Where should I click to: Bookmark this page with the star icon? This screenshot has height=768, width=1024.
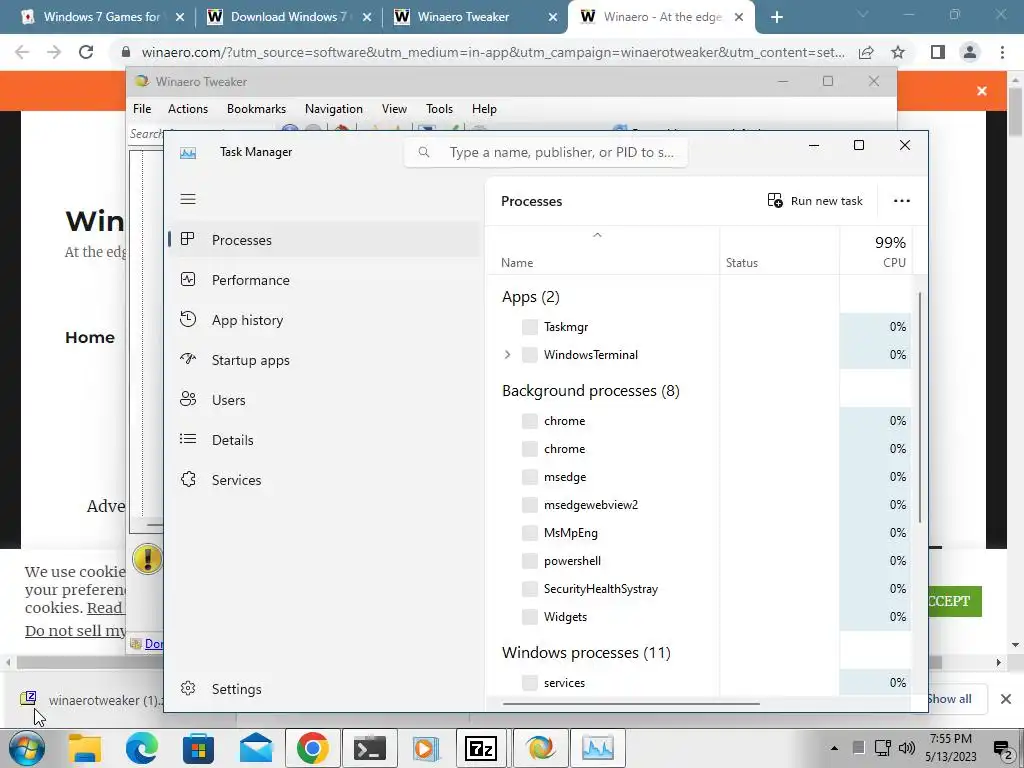click(898, 52)
